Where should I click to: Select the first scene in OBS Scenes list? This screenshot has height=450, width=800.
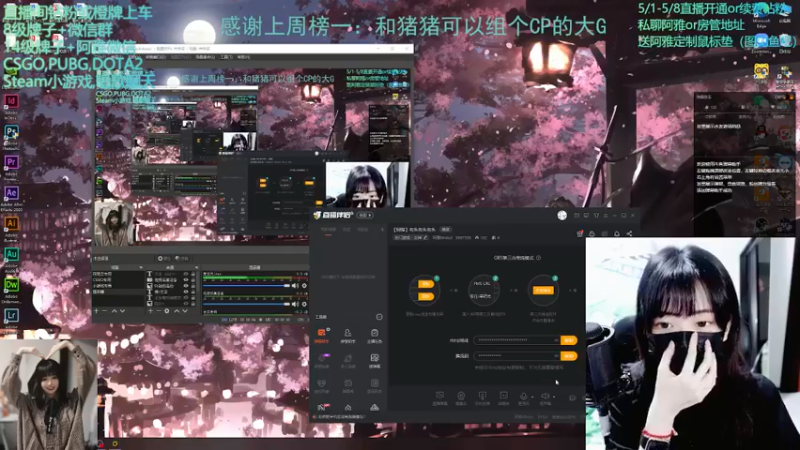click(118, 274)
